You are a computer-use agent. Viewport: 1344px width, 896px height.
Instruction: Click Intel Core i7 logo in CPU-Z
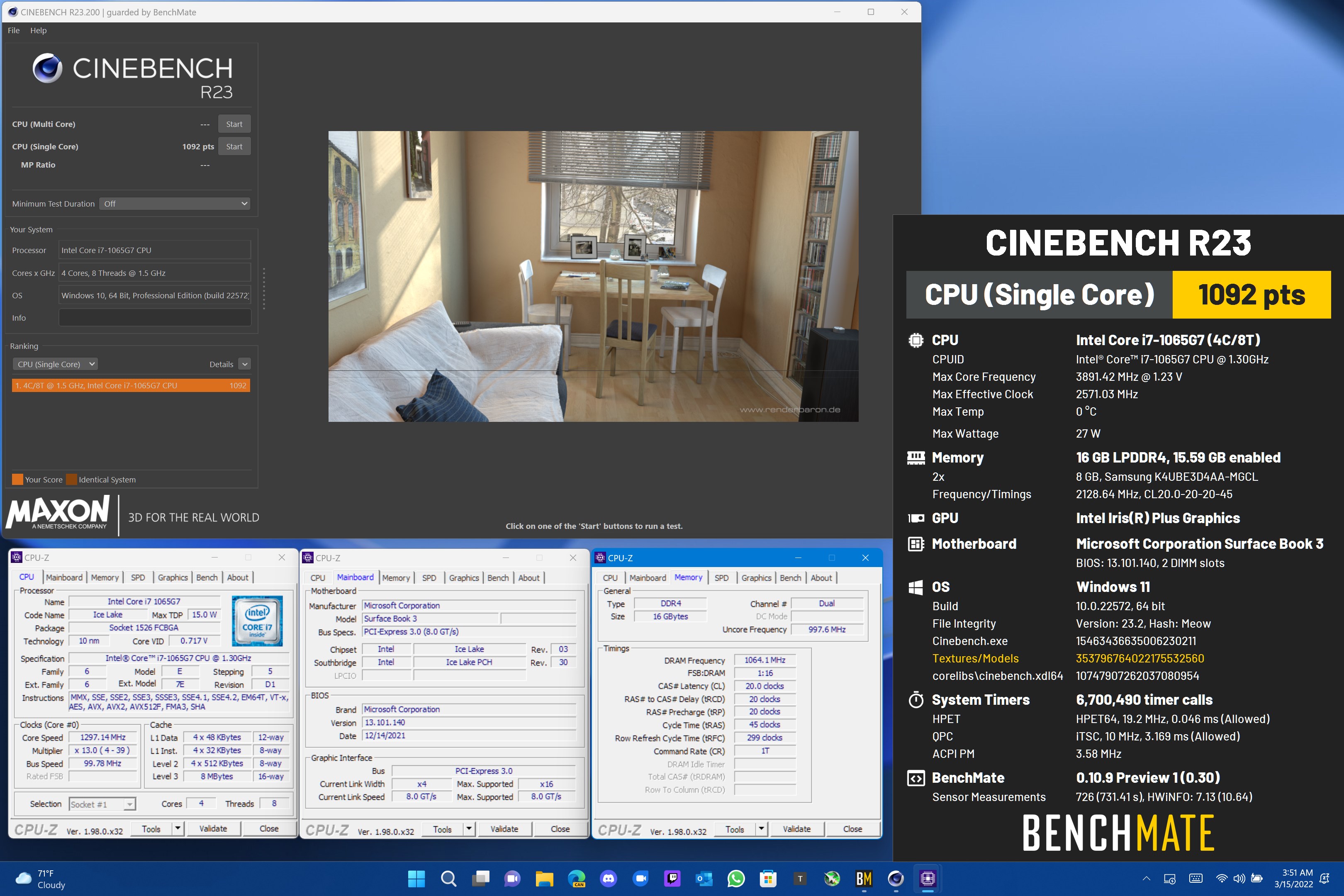coord(257,621)
